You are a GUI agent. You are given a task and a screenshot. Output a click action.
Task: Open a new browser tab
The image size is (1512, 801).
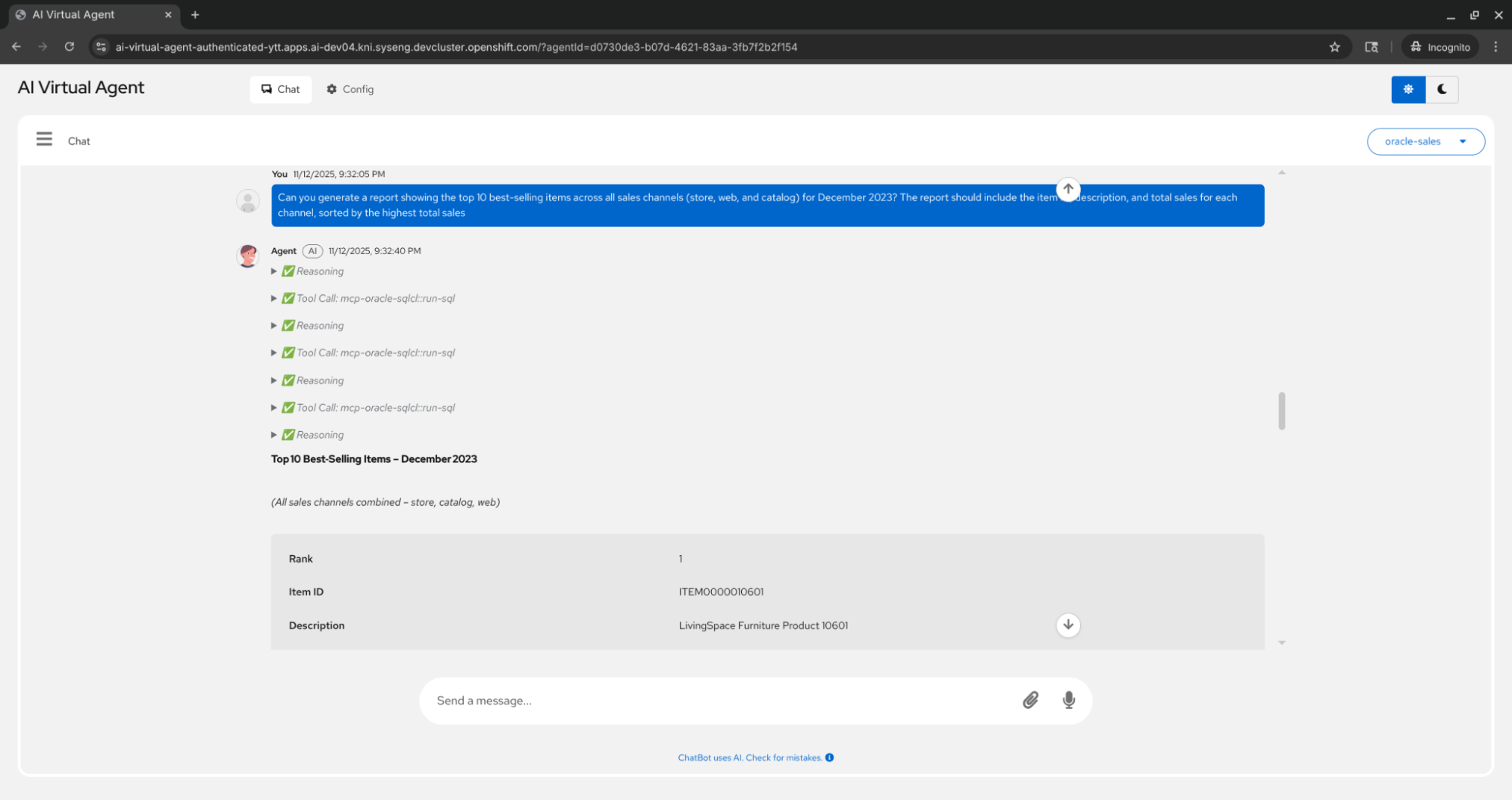[195, 14]
